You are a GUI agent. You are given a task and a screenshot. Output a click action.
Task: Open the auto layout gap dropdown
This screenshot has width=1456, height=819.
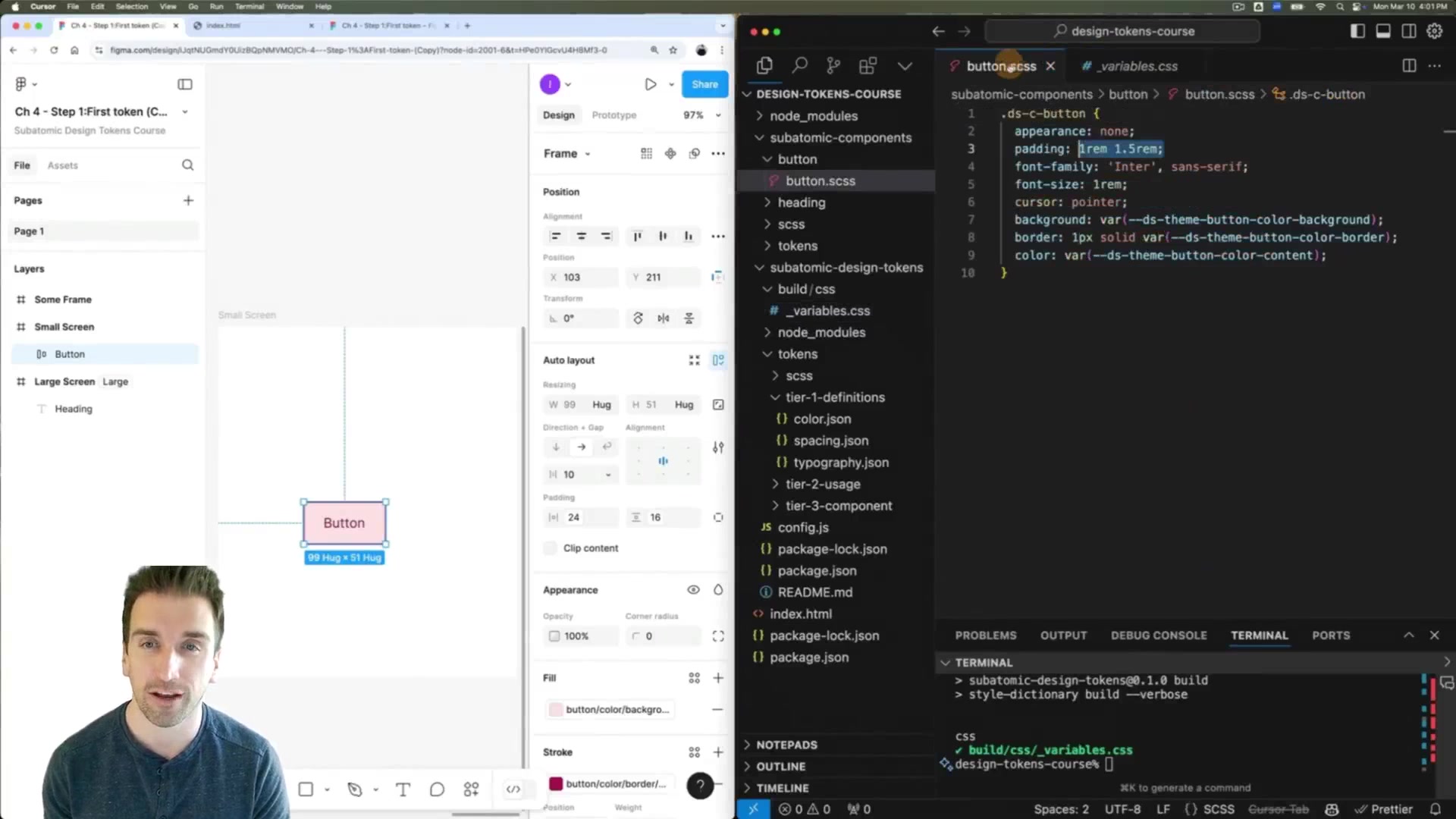(x=607, y=475)
